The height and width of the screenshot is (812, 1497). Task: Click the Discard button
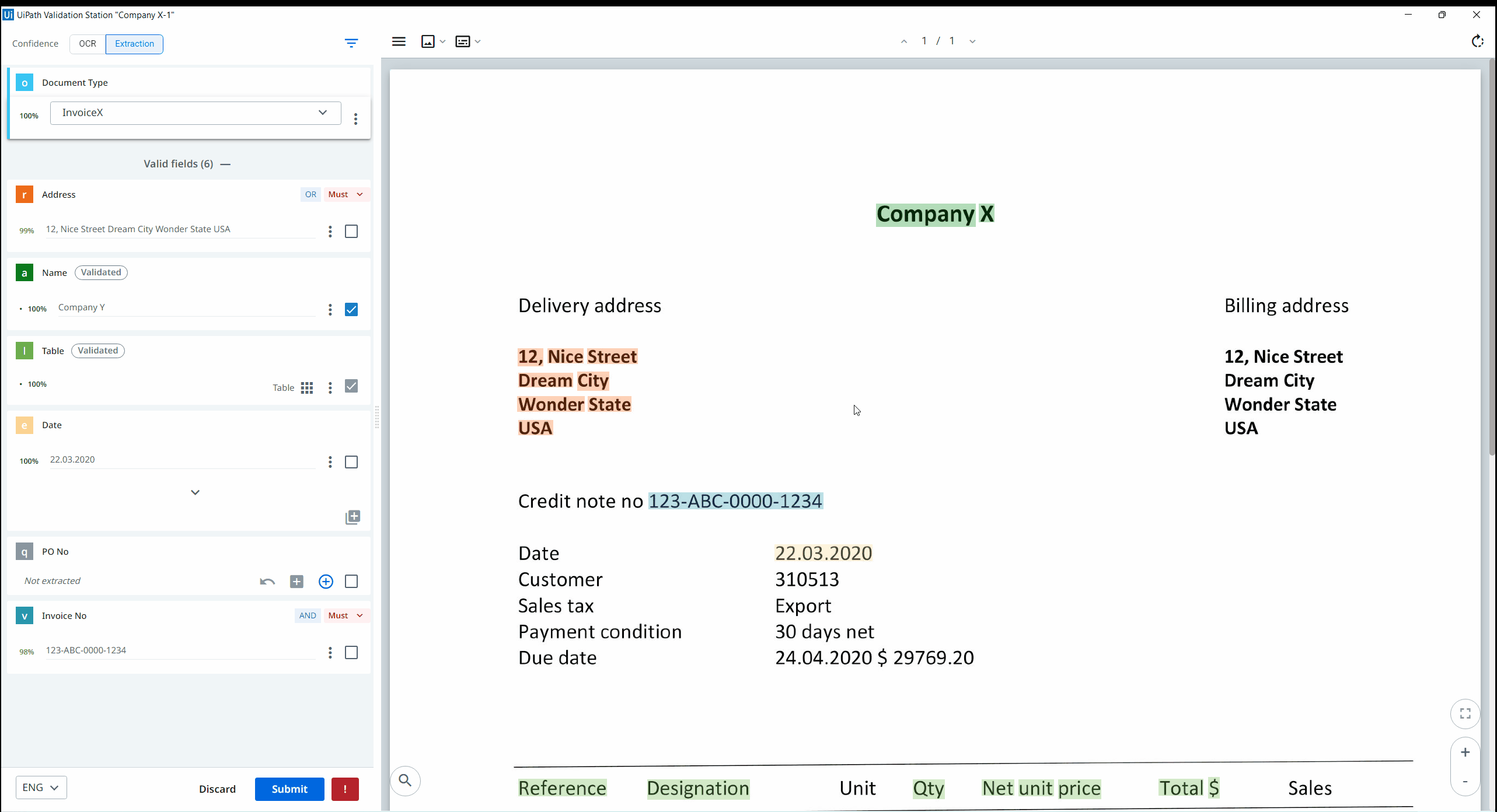[217, 789]
